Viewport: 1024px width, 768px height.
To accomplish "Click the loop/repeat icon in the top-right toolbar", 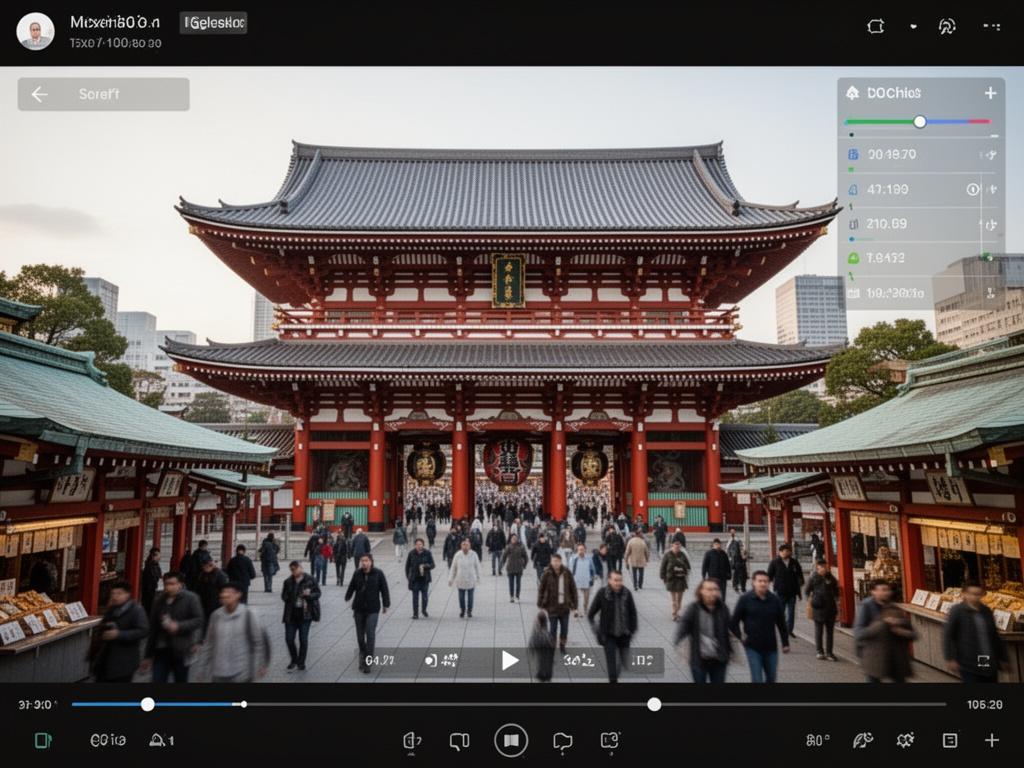I will click(875, 27).
